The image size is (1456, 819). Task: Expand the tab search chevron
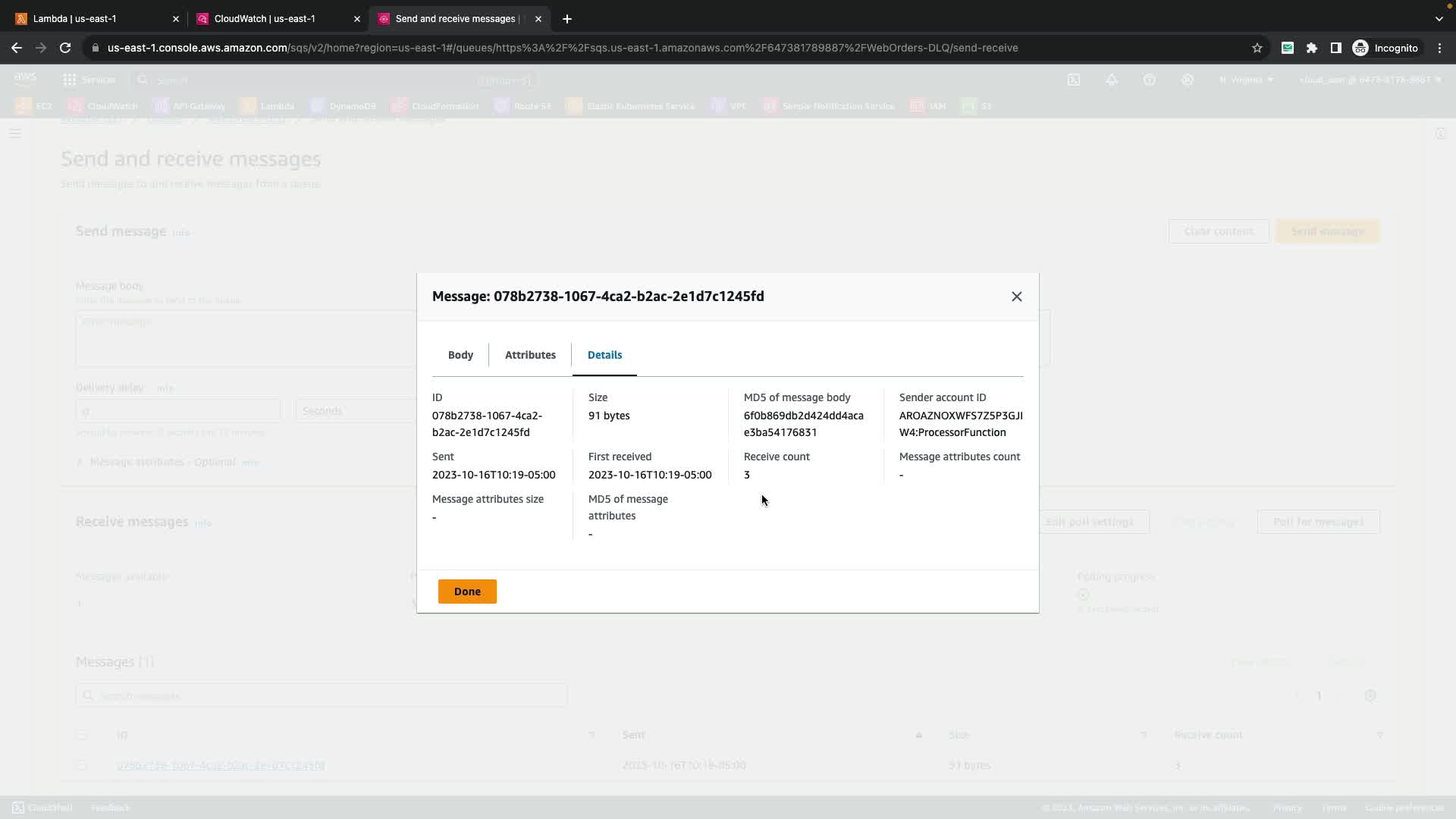click(x=1439, y=18)
